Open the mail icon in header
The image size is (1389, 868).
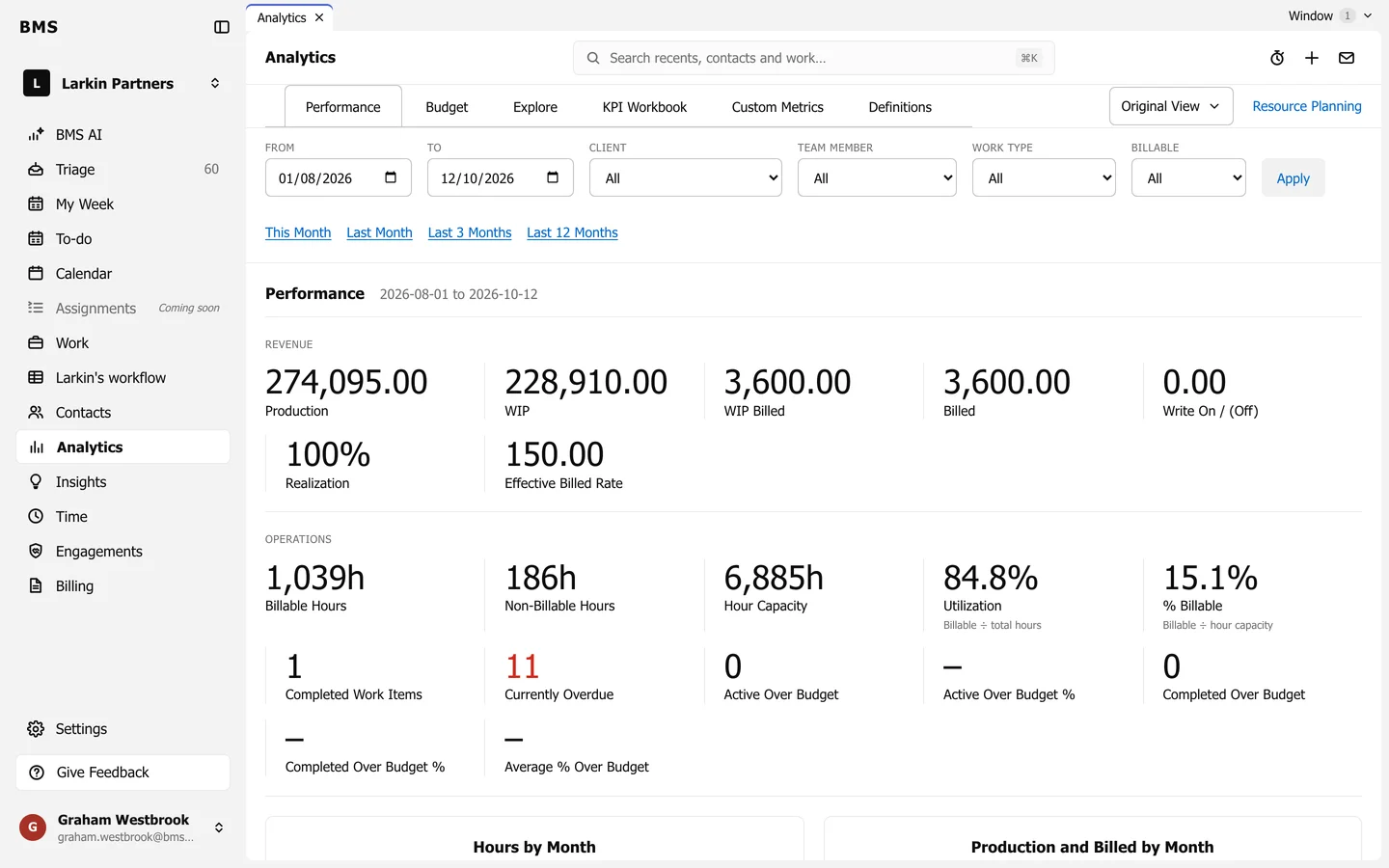click(x=1347, y=58)
